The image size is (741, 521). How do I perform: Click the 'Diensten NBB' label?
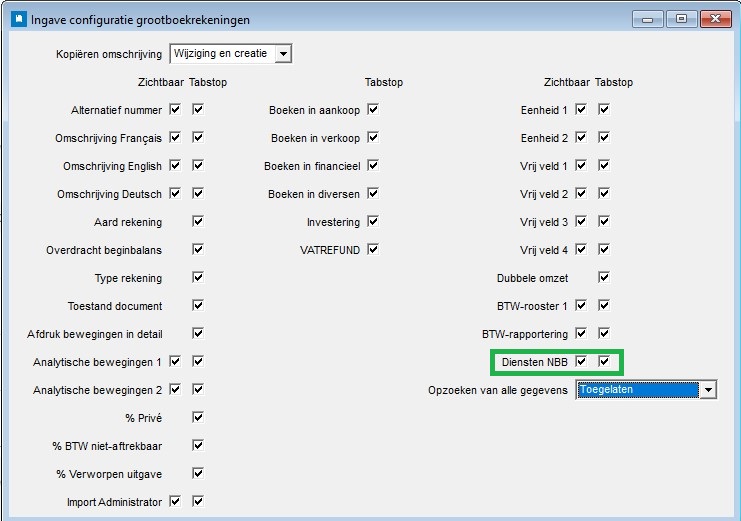534,362
